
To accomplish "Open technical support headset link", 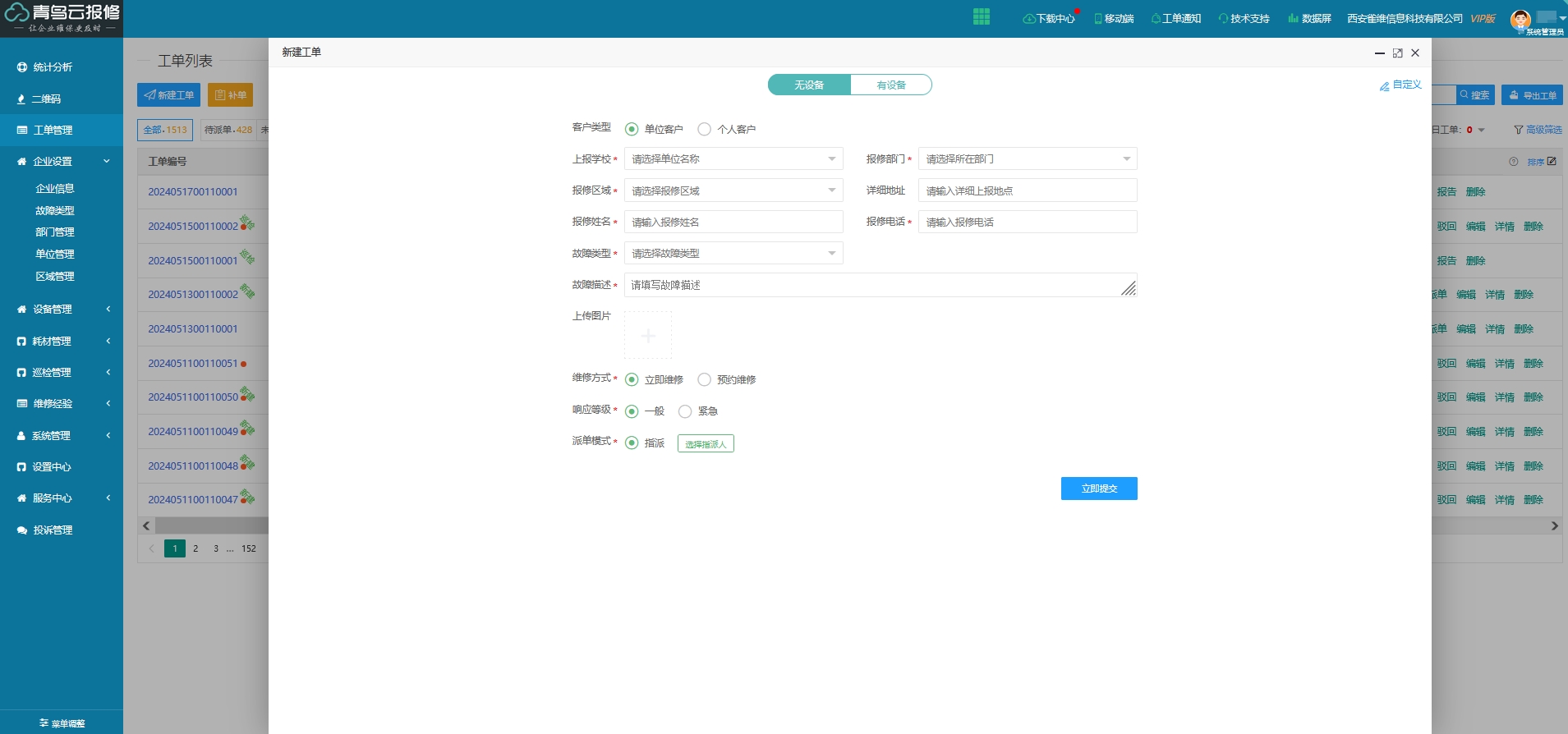I will tap(1244, 18).
